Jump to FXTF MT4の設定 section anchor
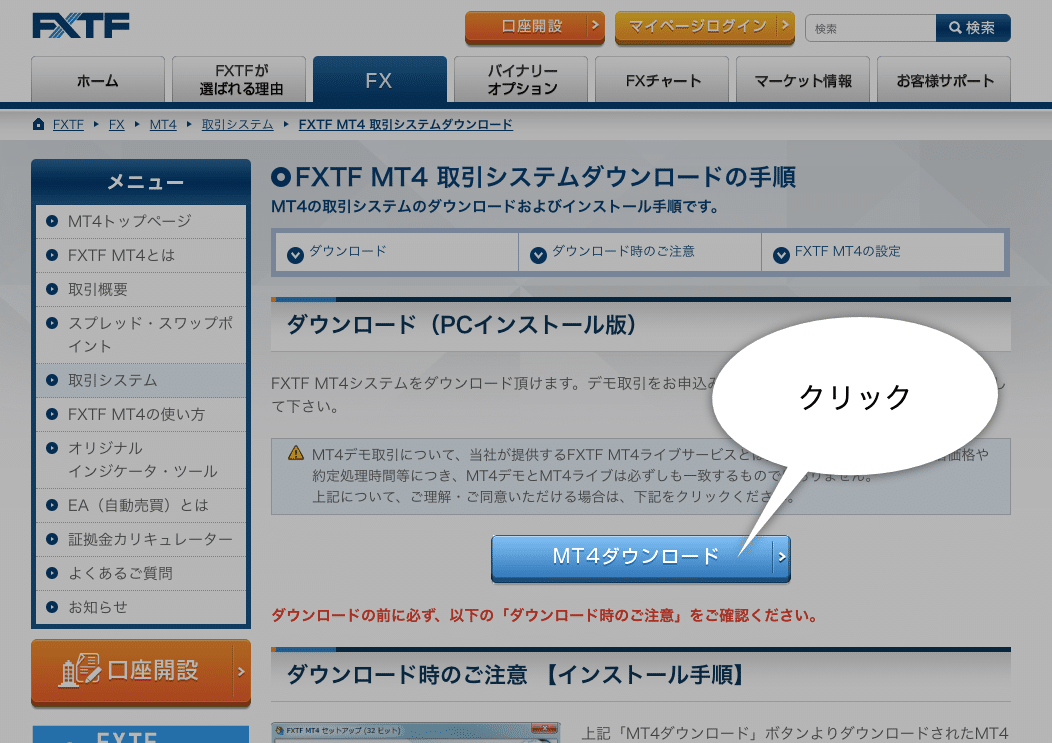 [883, 252]
